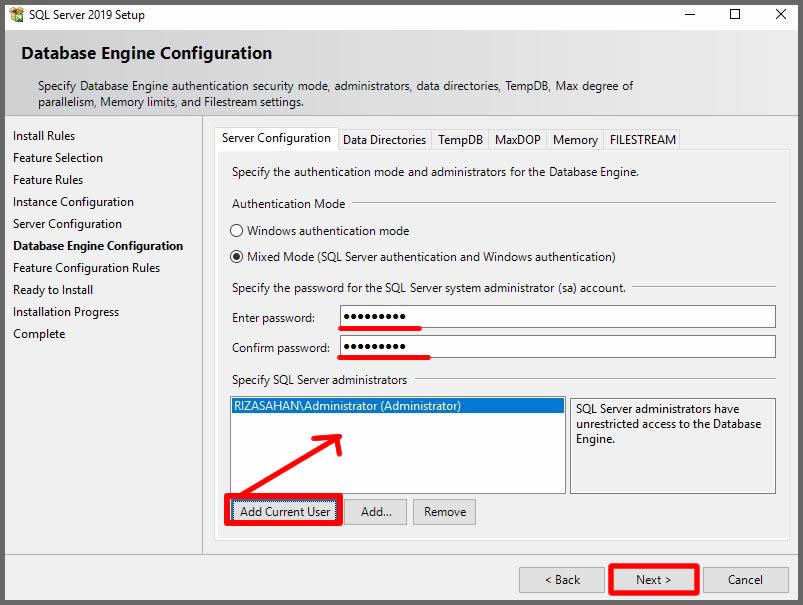Open the Memory tab

[575, 140]
